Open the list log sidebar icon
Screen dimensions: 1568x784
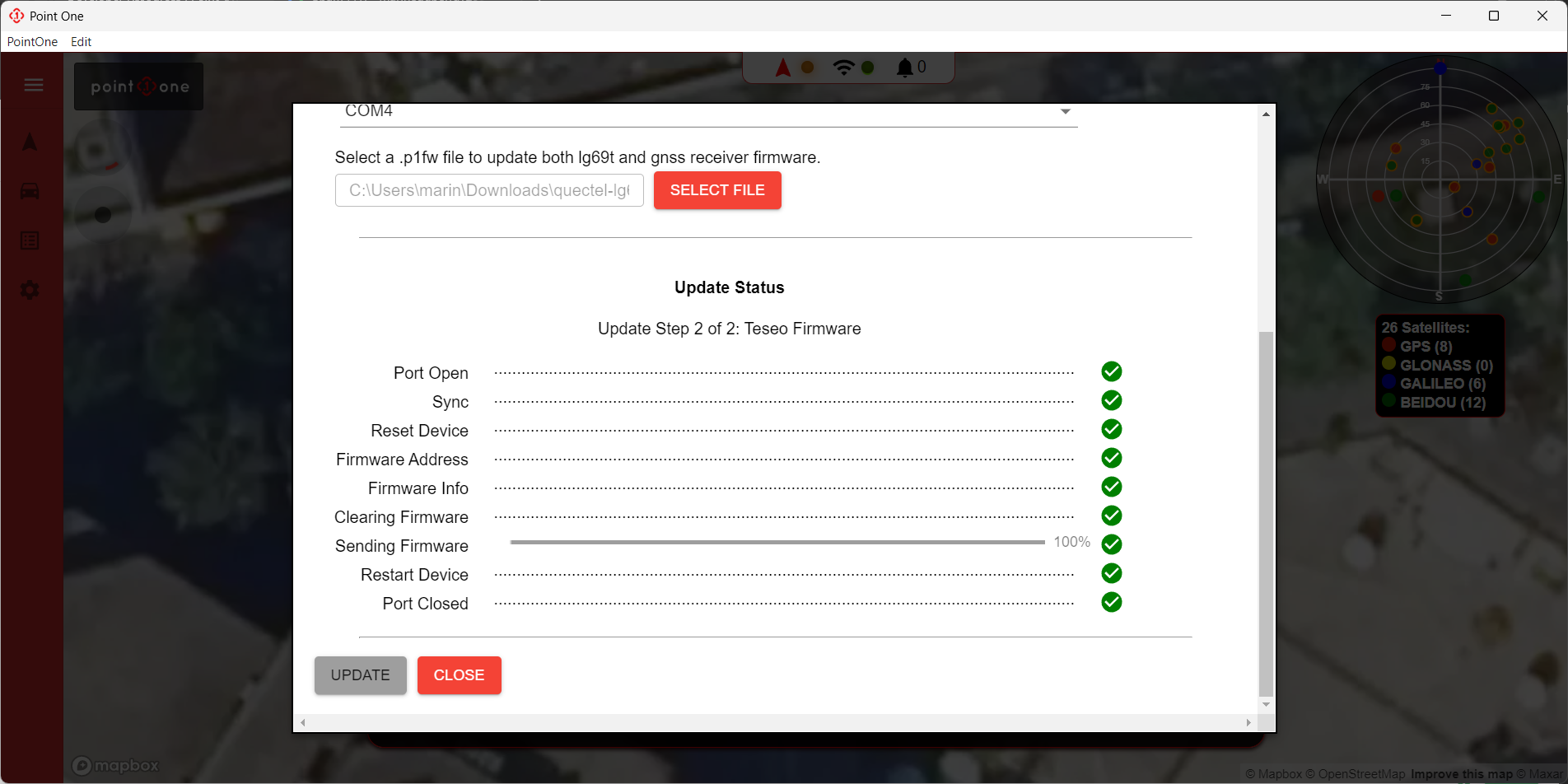point(30,240)
